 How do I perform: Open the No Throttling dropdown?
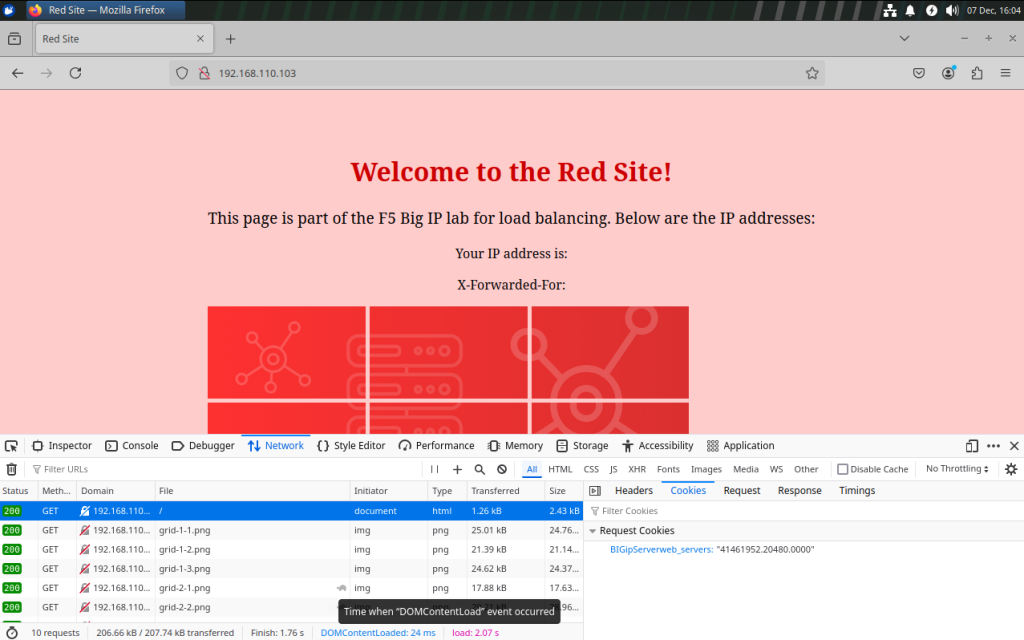pos(957,468)
